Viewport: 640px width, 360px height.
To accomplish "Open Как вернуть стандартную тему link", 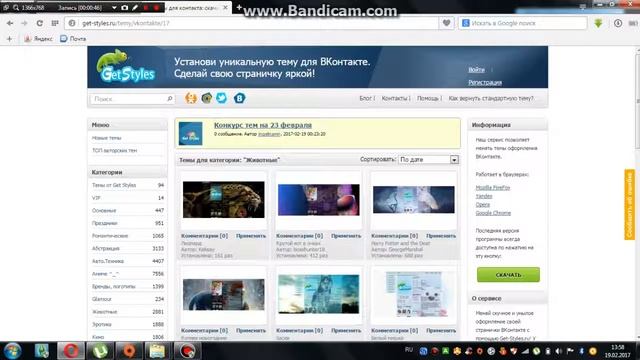I will point(491,98).
